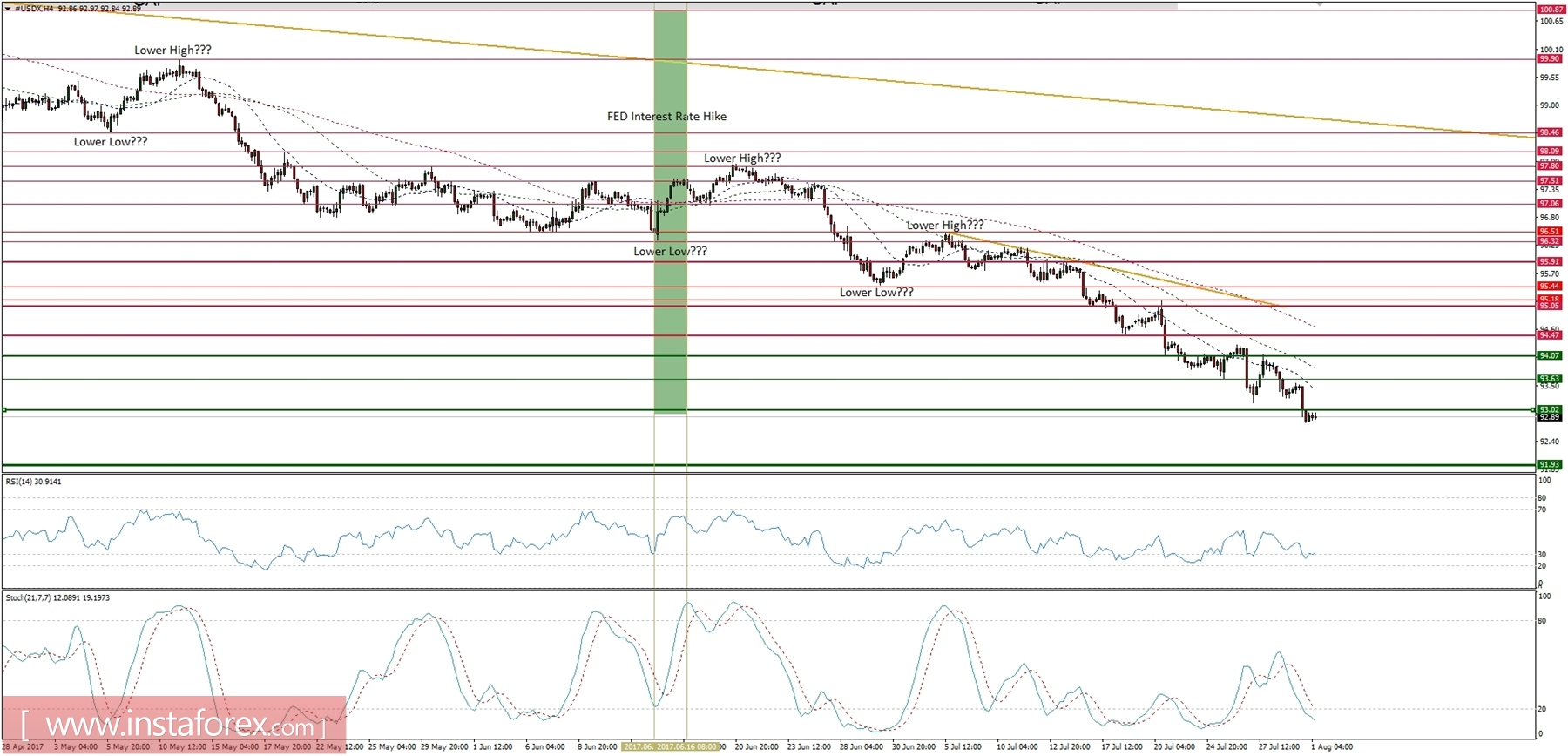Select the 96.51 price level label
1568x756 pixels.
[x=1550, y=232]
